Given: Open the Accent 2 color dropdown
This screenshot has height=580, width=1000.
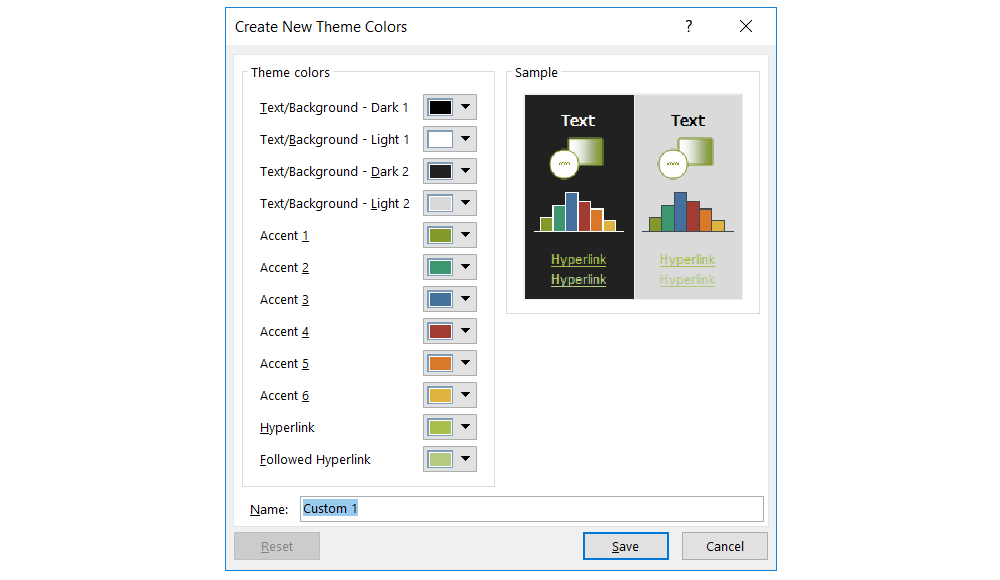Looking at the screenshot, I should click(x=465, y=267).
